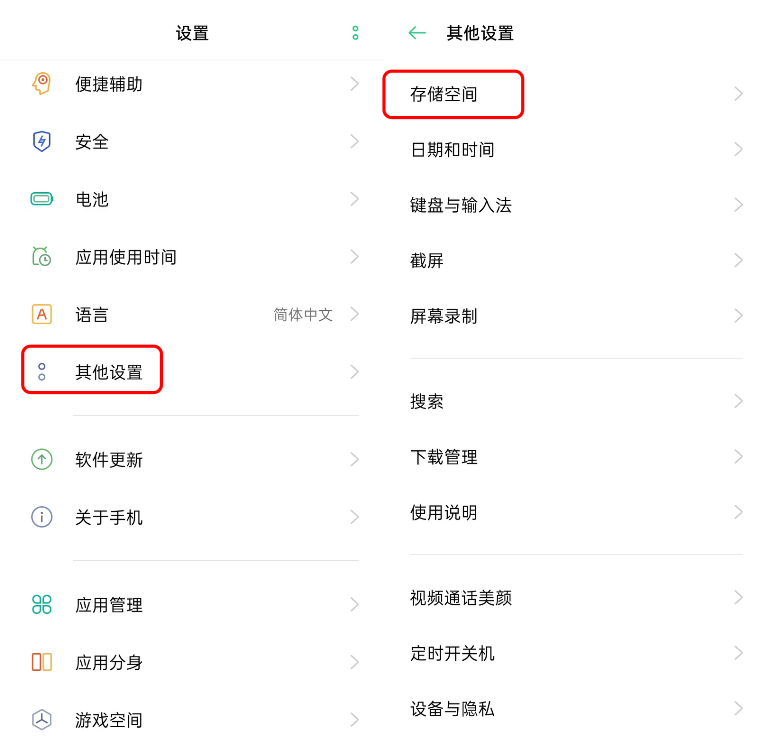The image size is (769, 753).
Task: Click the 关于手机 info icon
Action: (41, 517)
